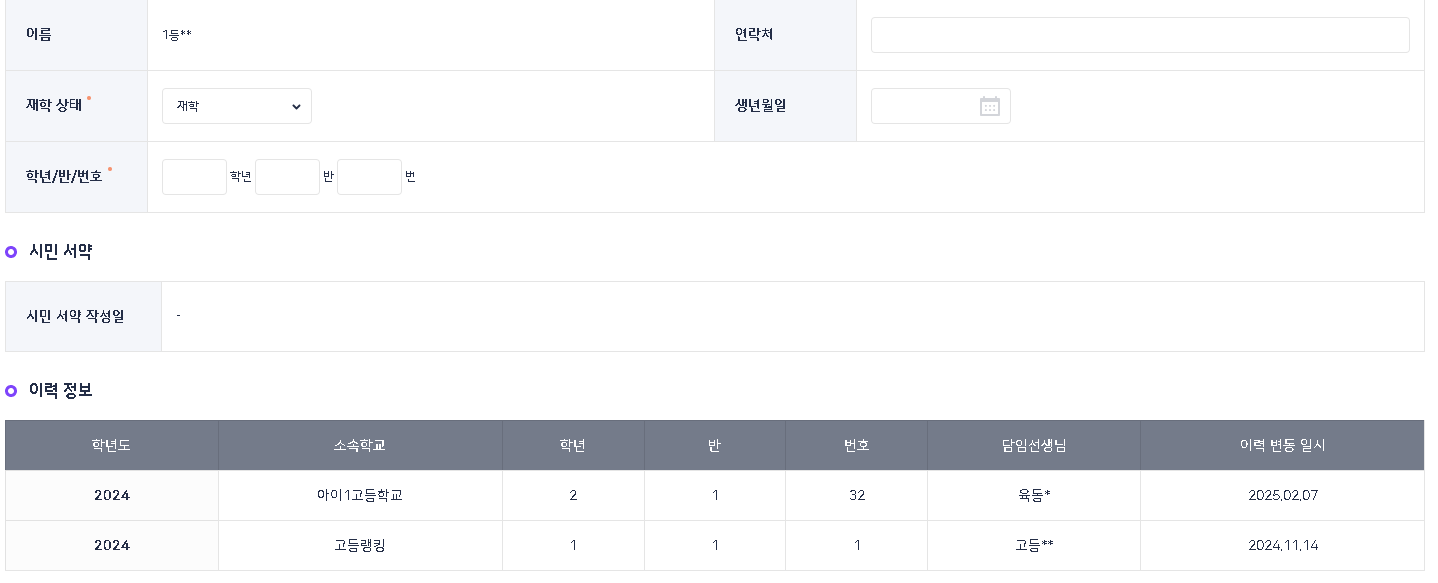
Task: Click the student name 1등** value
Action: click(177, 35)
